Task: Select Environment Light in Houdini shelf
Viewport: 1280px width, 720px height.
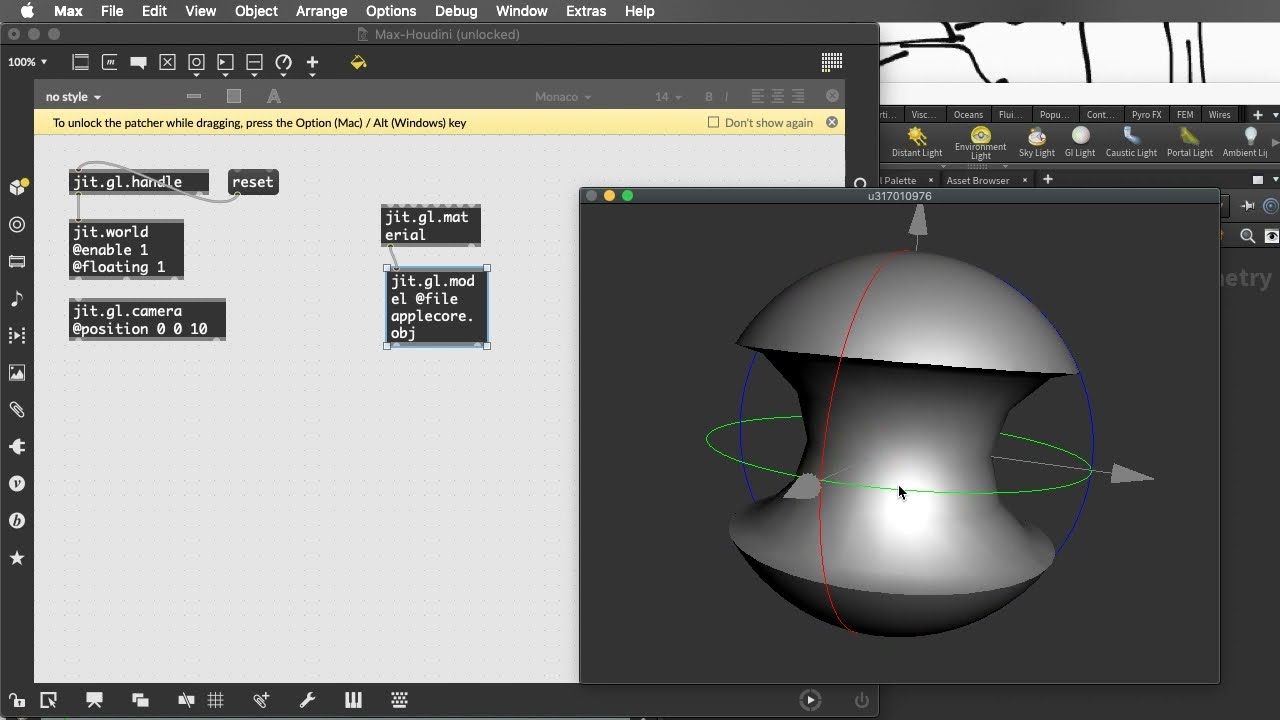Action: 980,142
